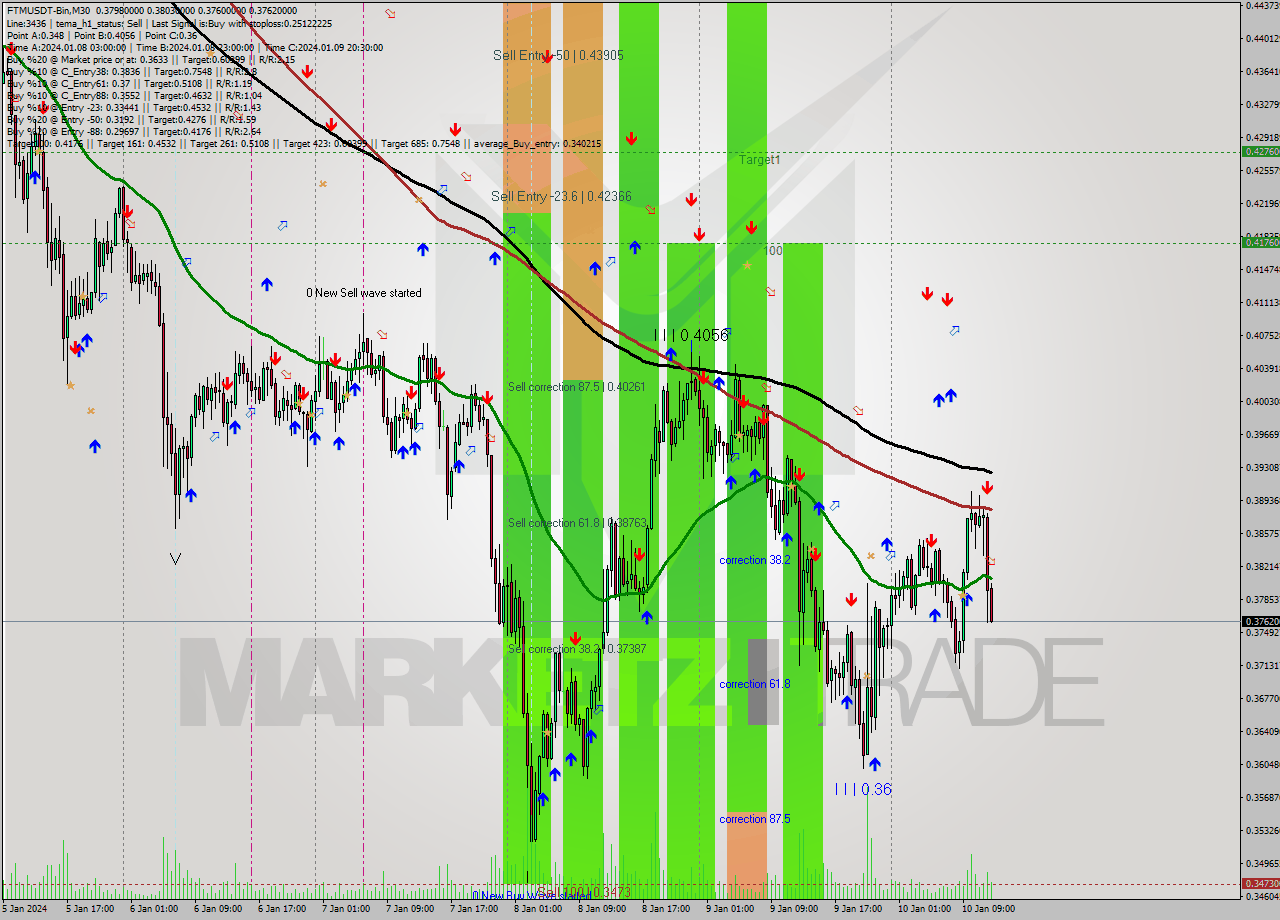The width and height of the screenshot is (1280, 920).
Task: Click the blue correction 61.8 label
Action: 755,684
